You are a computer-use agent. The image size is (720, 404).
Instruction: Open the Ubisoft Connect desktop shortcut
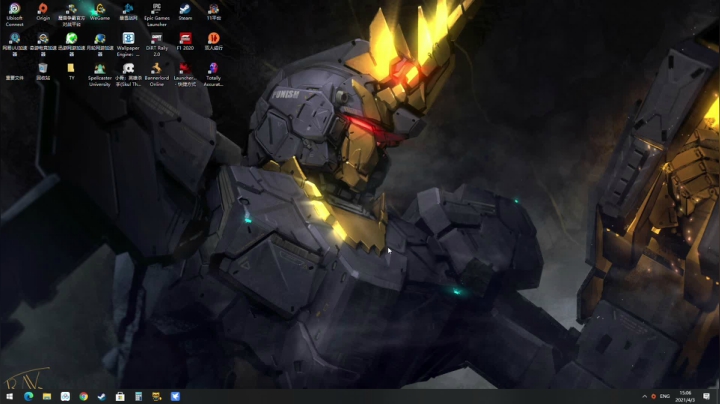pos(14,14)
